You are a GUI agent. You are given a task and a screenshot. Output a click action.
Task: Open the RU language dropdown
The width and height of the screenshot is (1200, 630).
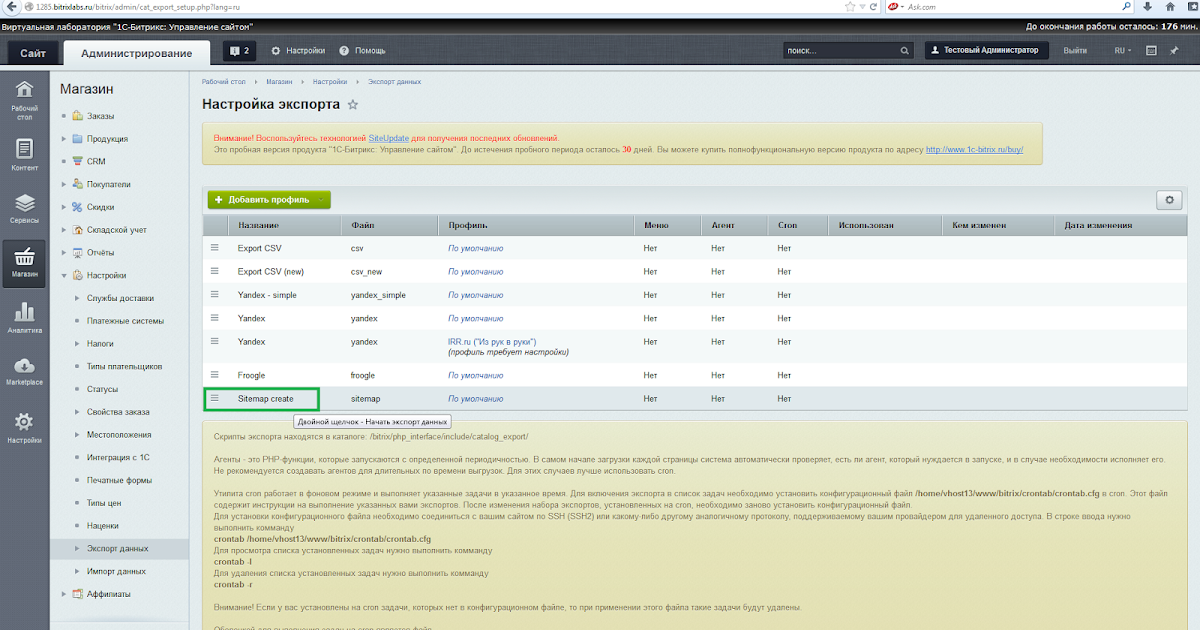[x=1123, y=50]
